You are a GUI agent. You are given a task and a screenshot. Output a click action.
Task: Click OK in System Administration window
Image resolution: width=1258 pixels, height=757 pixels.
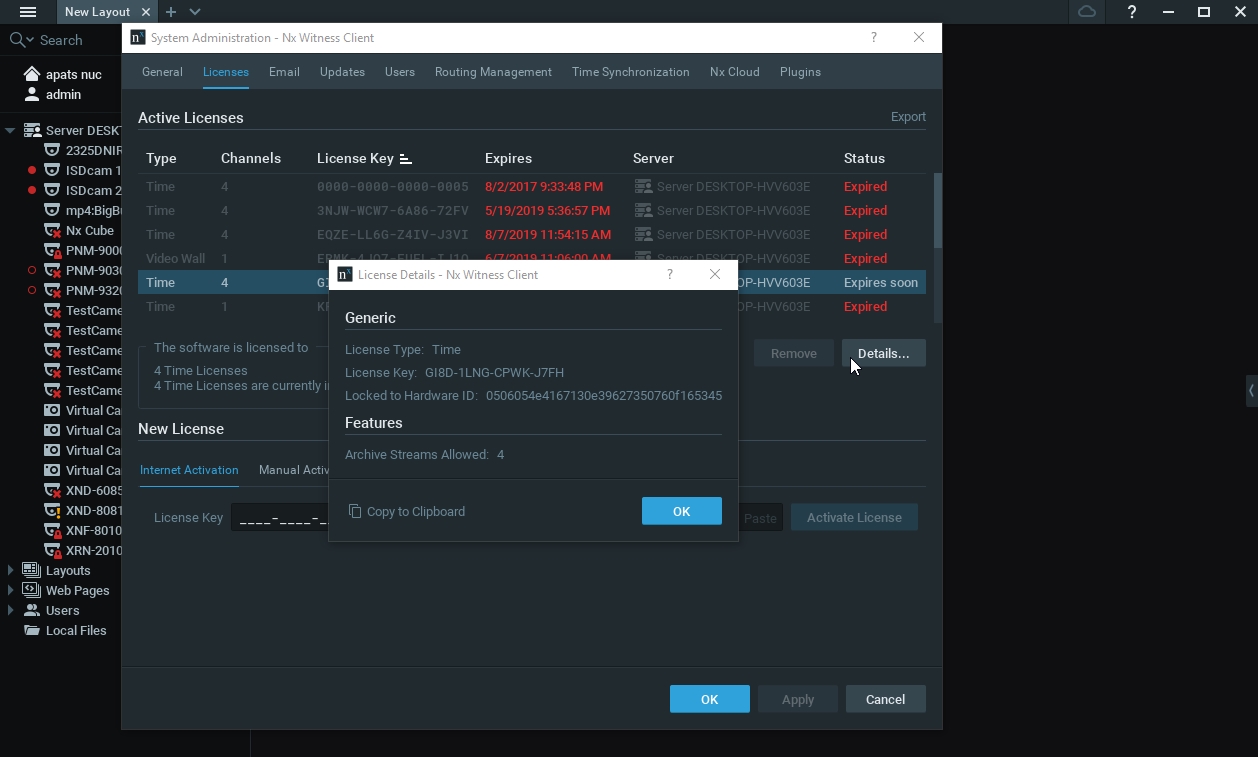click(x=710, y=699)
